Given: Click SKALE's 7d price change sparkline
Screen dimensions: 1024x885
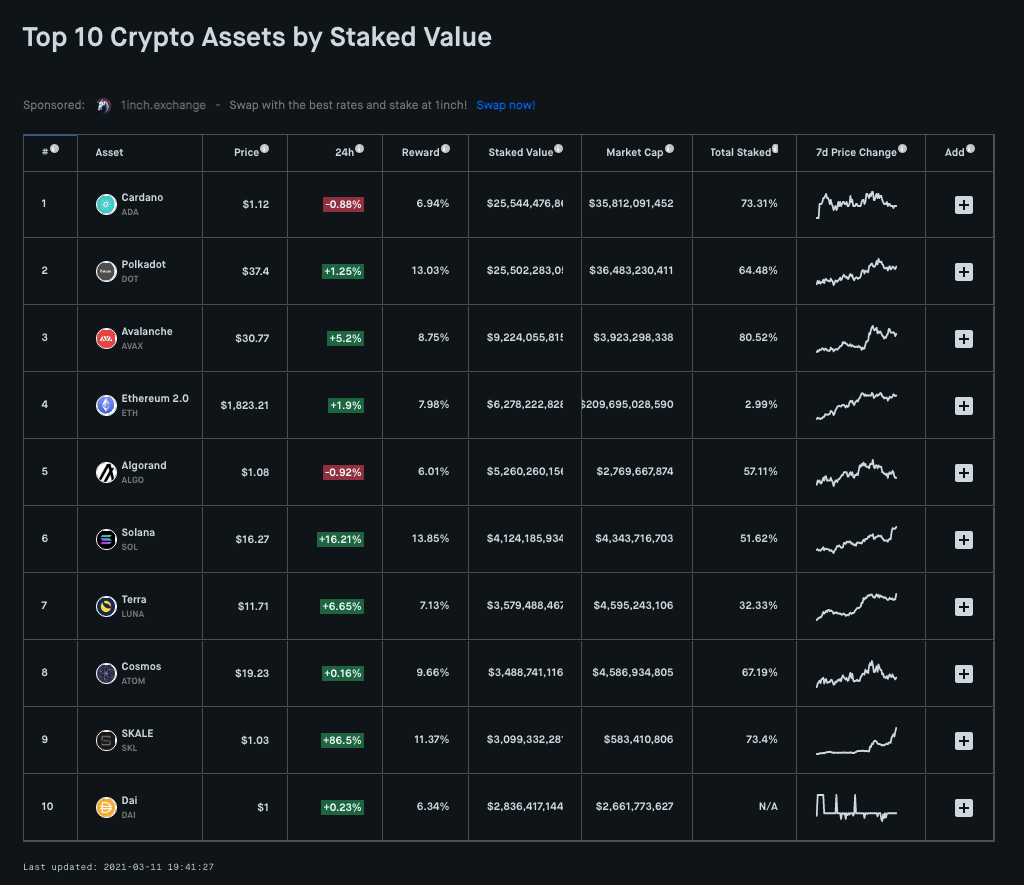Looking at the screenshot, I should pyautogui.click(x=857, y=740).
